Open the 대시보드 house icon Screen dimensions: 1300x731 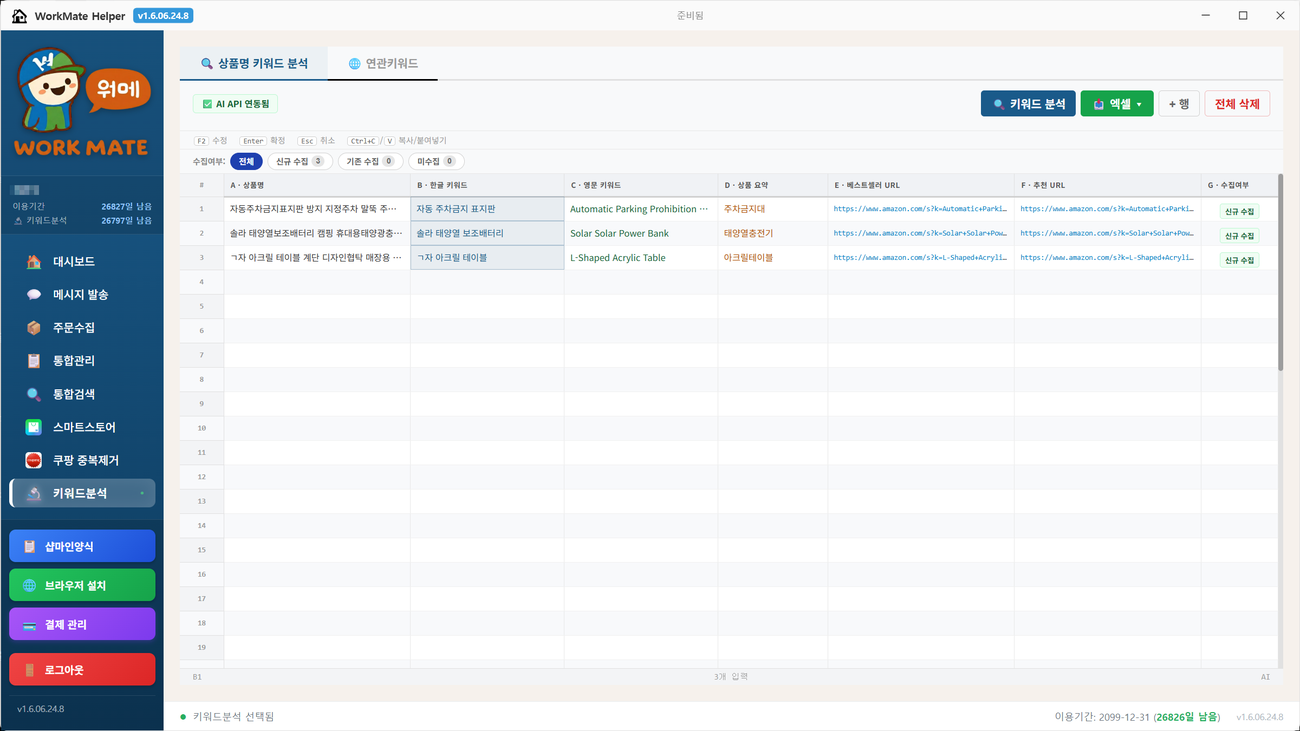[x=34, y=262]
